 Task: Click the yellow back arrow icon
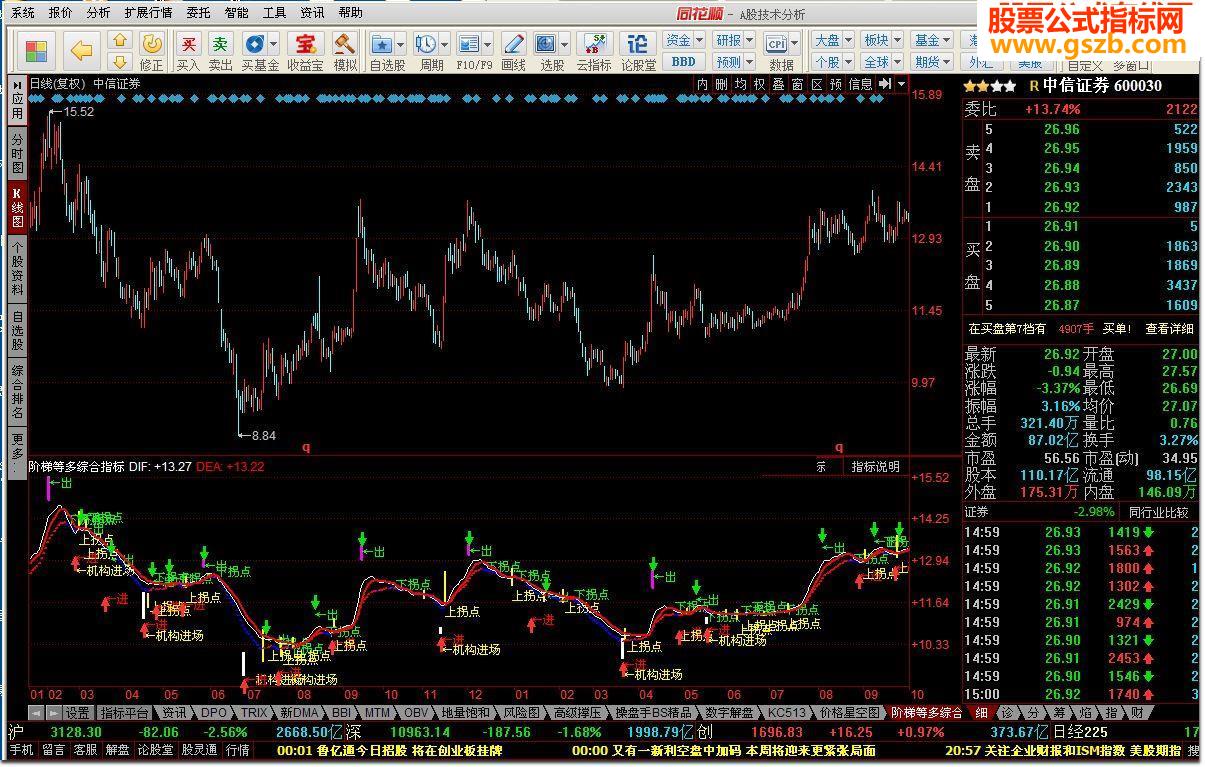pos(82,51)
